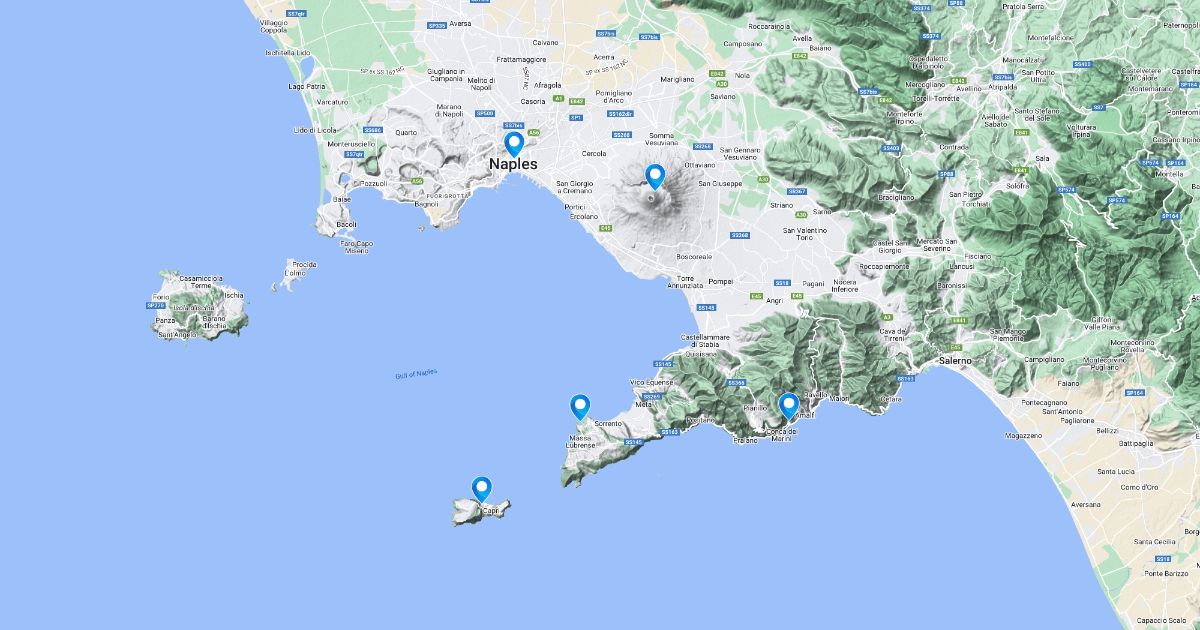Click the blue pin on Capri island

[x=482, y=489]
